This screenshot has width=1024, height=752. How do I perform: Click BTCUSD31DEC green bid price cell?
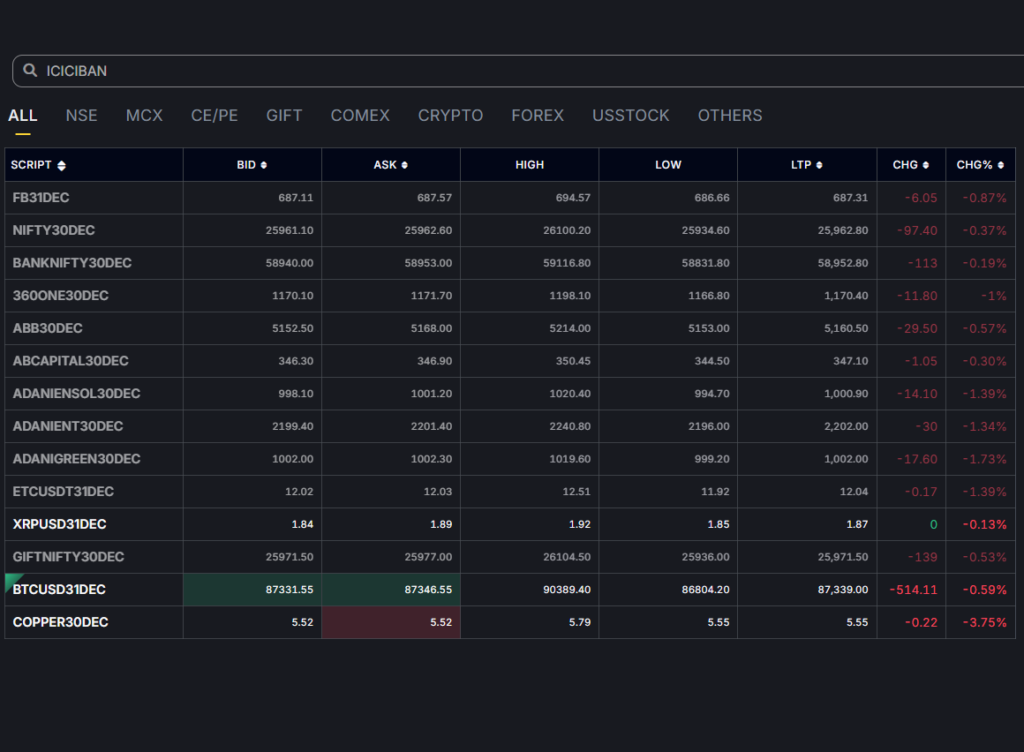tap(252, 590)
